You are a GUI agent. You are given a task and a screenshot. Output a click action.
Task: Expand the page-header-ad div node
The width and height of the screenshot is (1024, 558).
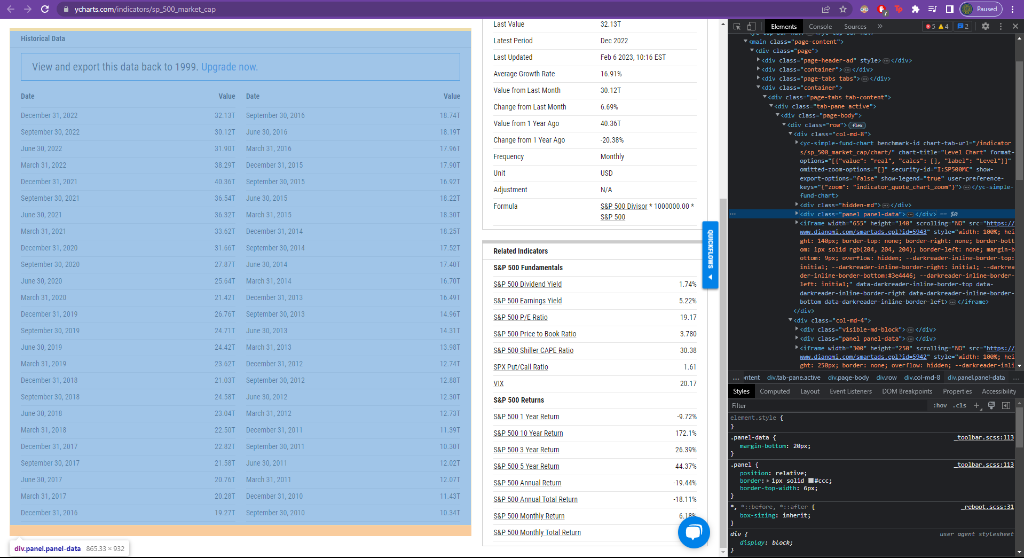coord(758,60)
